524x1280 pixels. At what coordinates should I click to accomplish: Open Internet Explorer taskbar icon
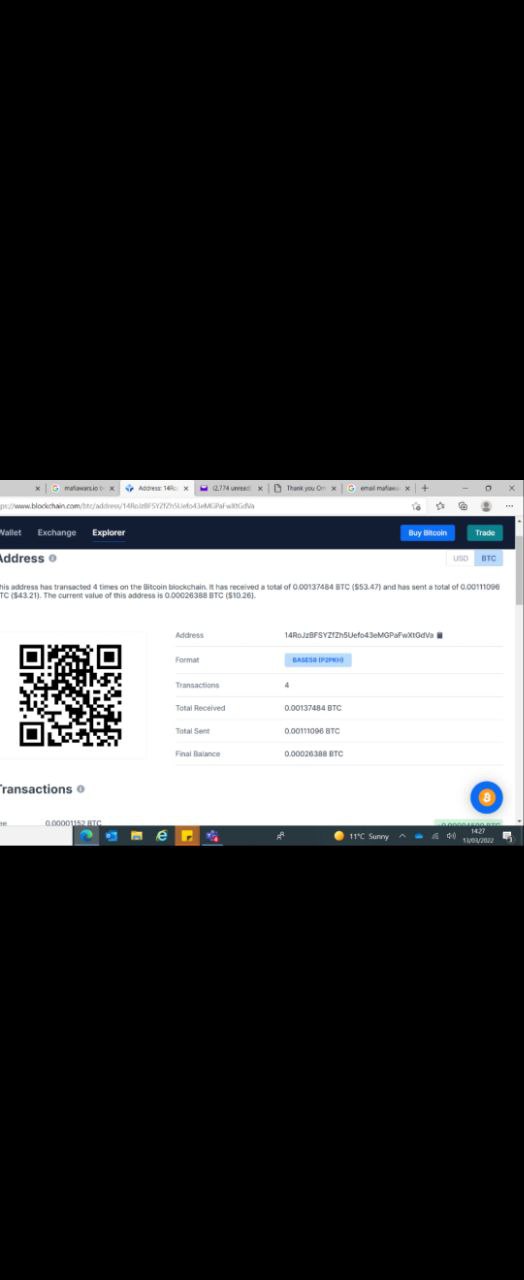point(162,836)
